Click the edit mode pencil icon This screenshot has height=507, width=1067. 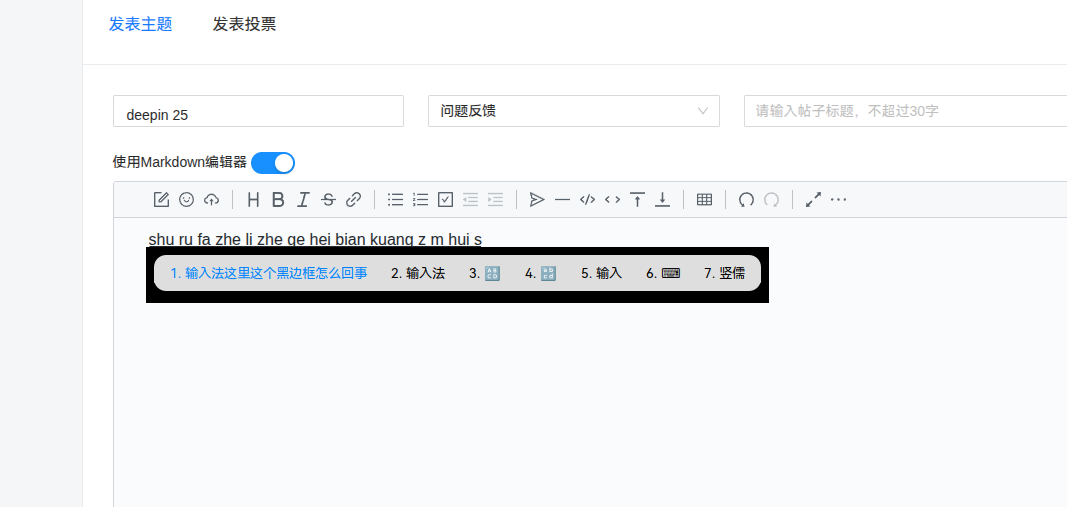[x=161, y=199]
